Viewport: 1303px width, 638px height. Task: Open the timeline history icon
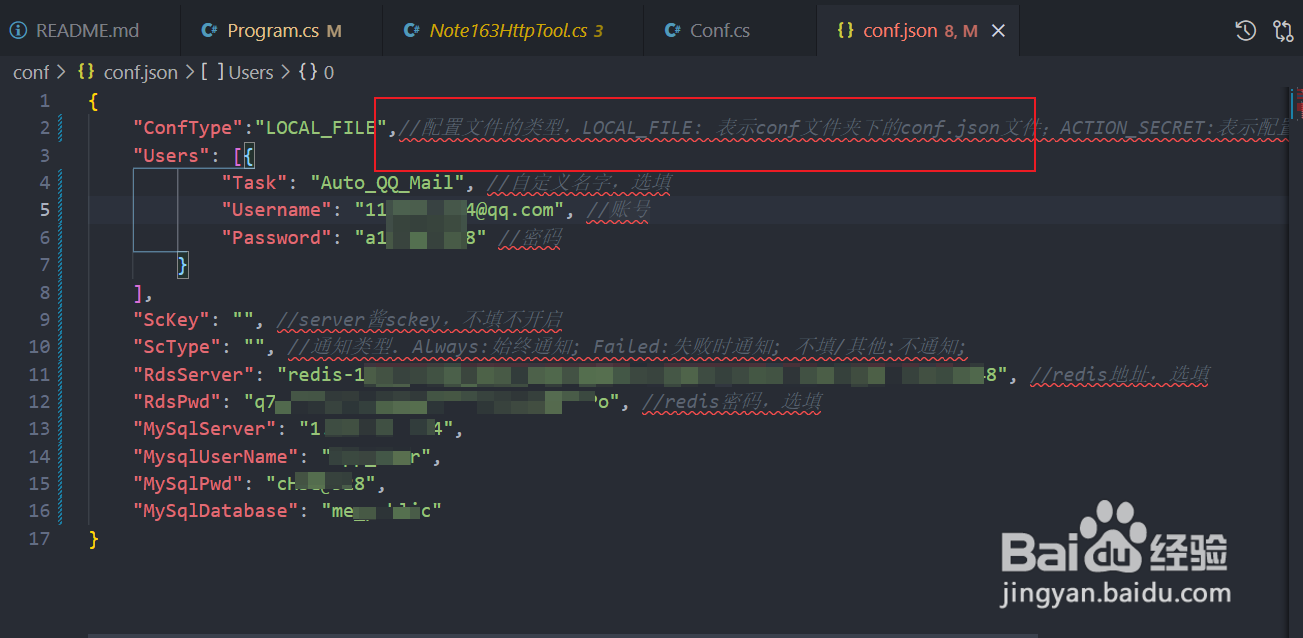pos(1245,31)
